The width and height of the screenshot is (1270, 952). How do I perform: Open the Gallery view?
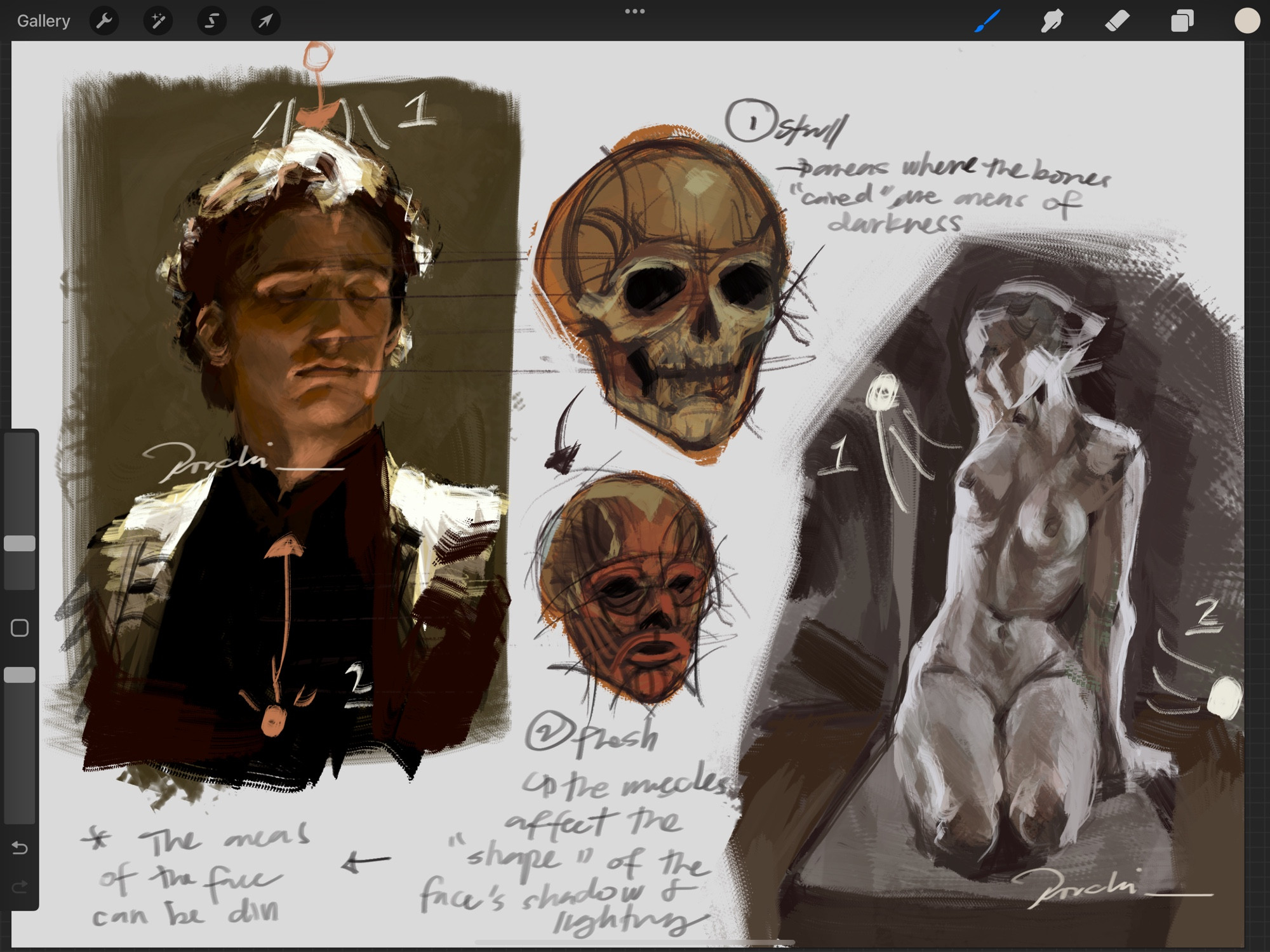(43, 21)
